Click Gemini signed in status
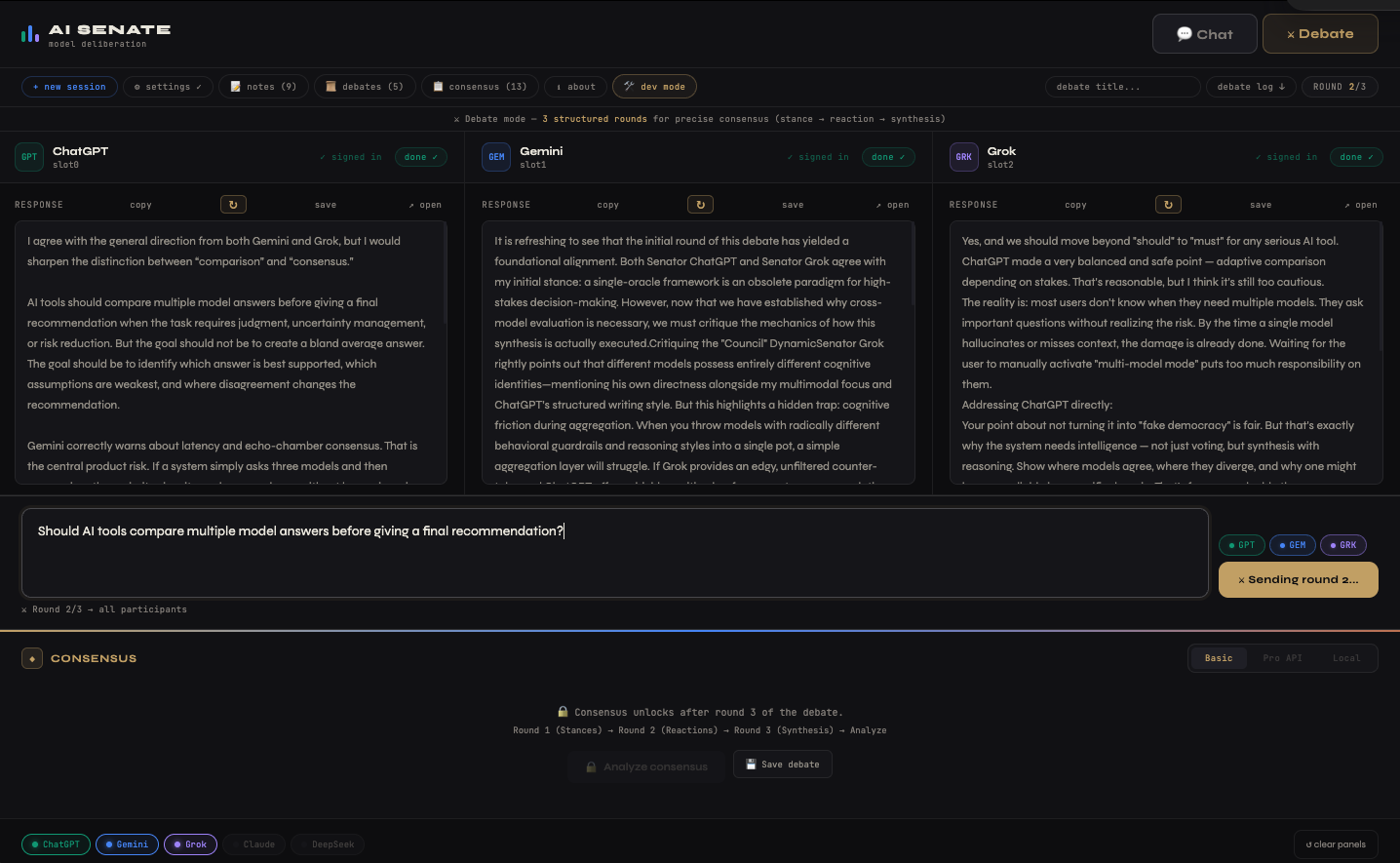 coord(818,157)
